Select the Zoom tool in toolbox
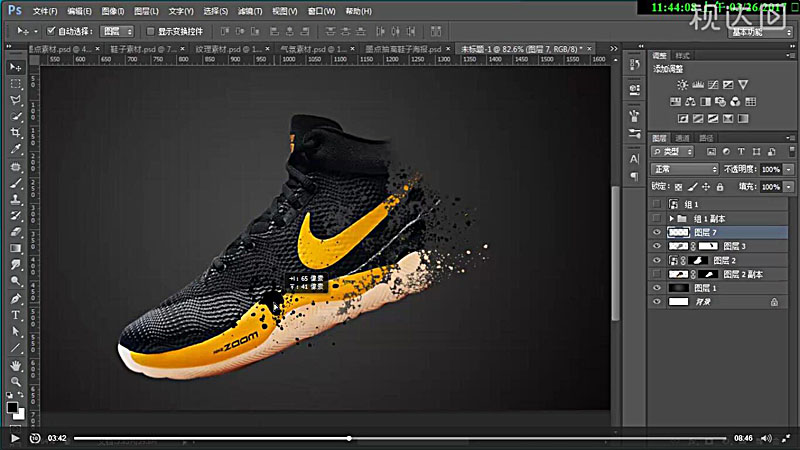 coord(16,382)
